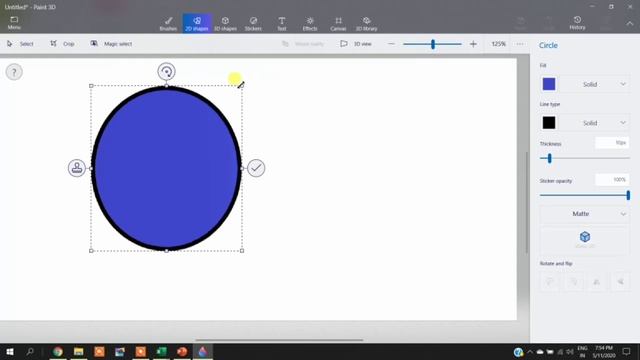The image size is (640, 360).
Task: Open the help question mark button
Action: [x=14, y=72]
